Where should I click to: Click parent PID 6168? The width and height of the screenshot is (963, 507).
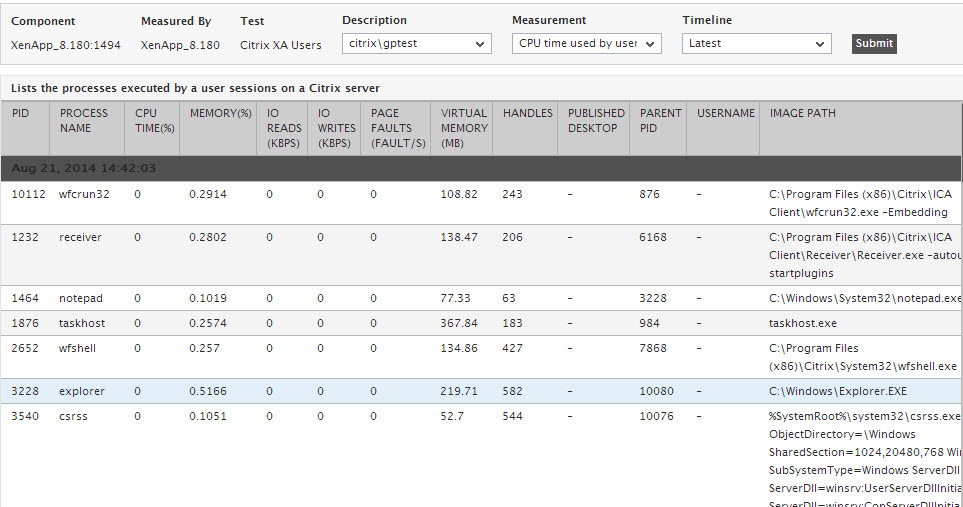653,237
